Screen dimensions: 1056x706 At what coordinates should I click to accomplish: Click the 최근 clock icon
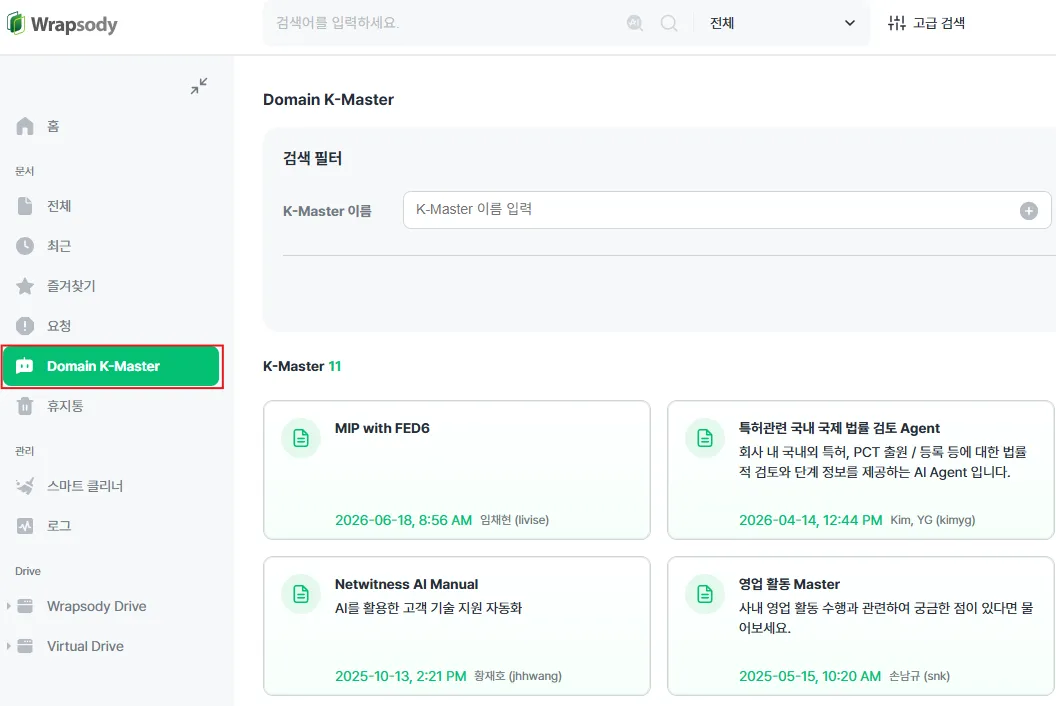tap(25, 246)
